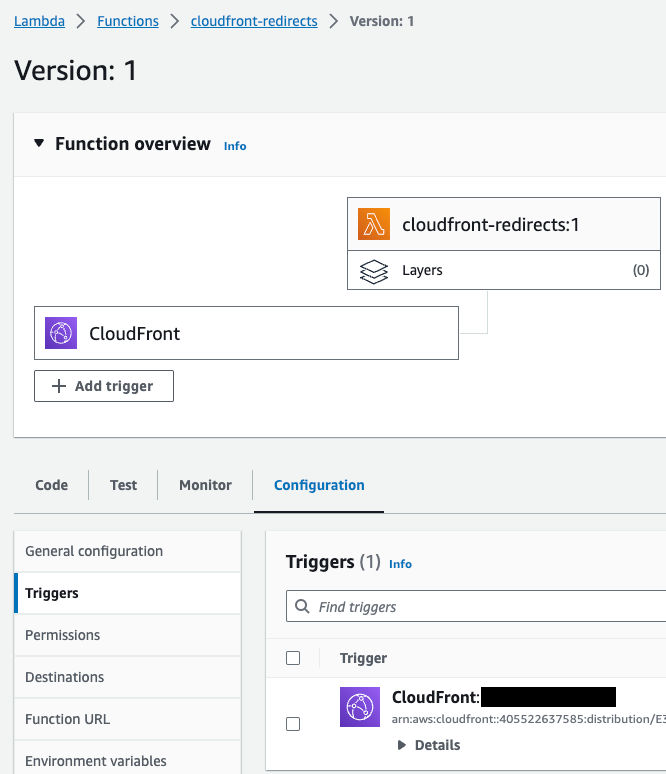Open Info link next to Function overview

[235, 146]
